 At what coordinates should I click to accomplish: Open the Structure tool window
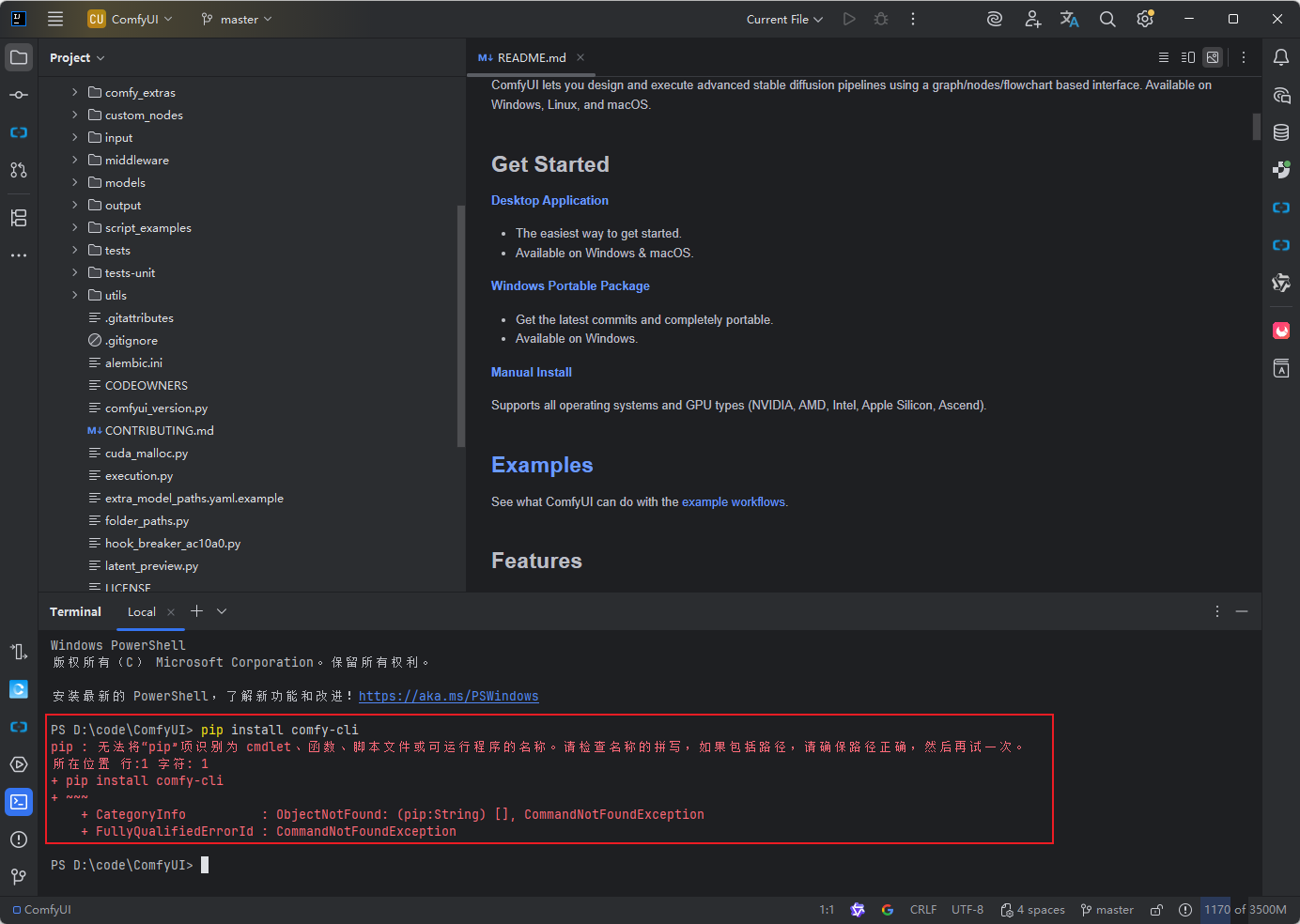point(19,218)
